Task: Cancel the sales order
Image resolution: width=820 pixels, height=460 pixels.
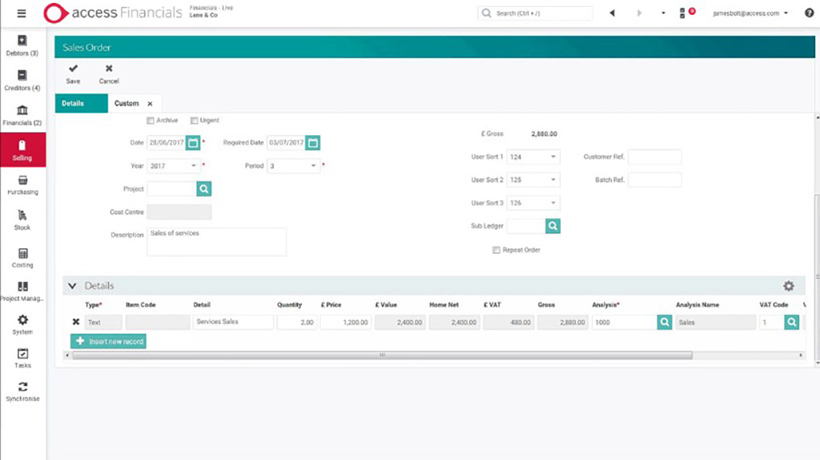Action: pyautogui.click(x=109, y=74)
